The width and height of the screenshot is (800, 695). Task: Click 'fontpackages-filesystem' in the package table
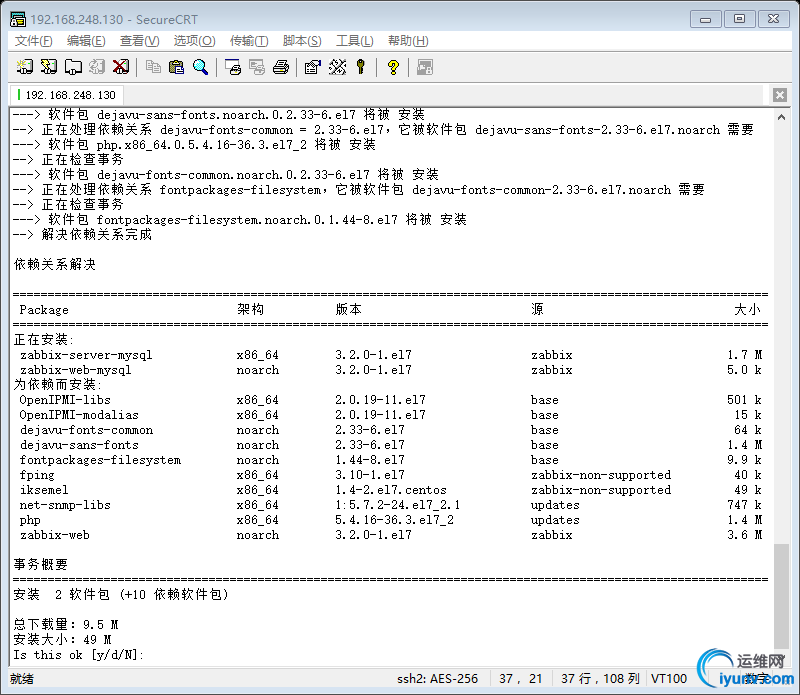click(x=100, y=460)
